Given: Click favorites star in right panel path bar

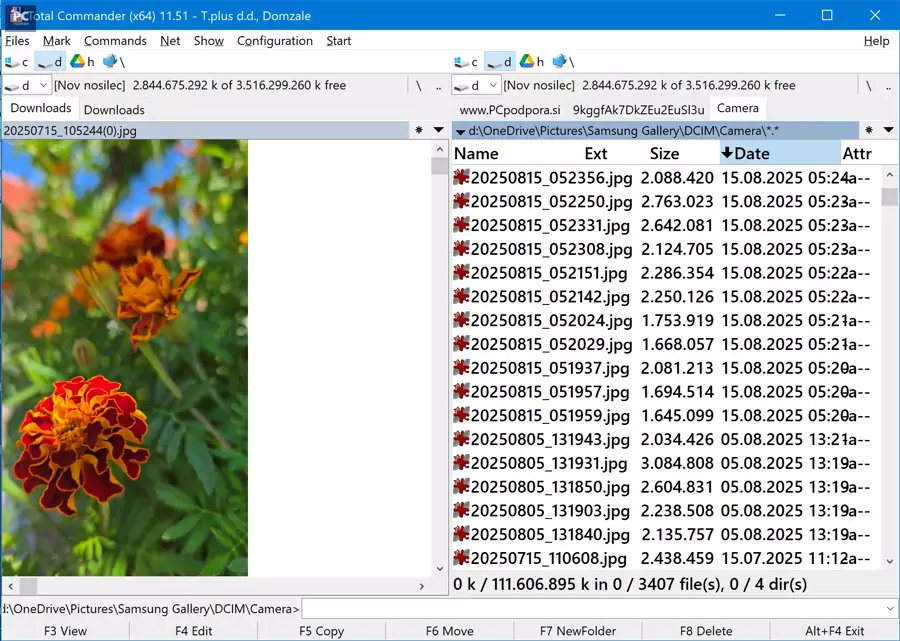Looking at the screenshot, I should coord(869,130).
